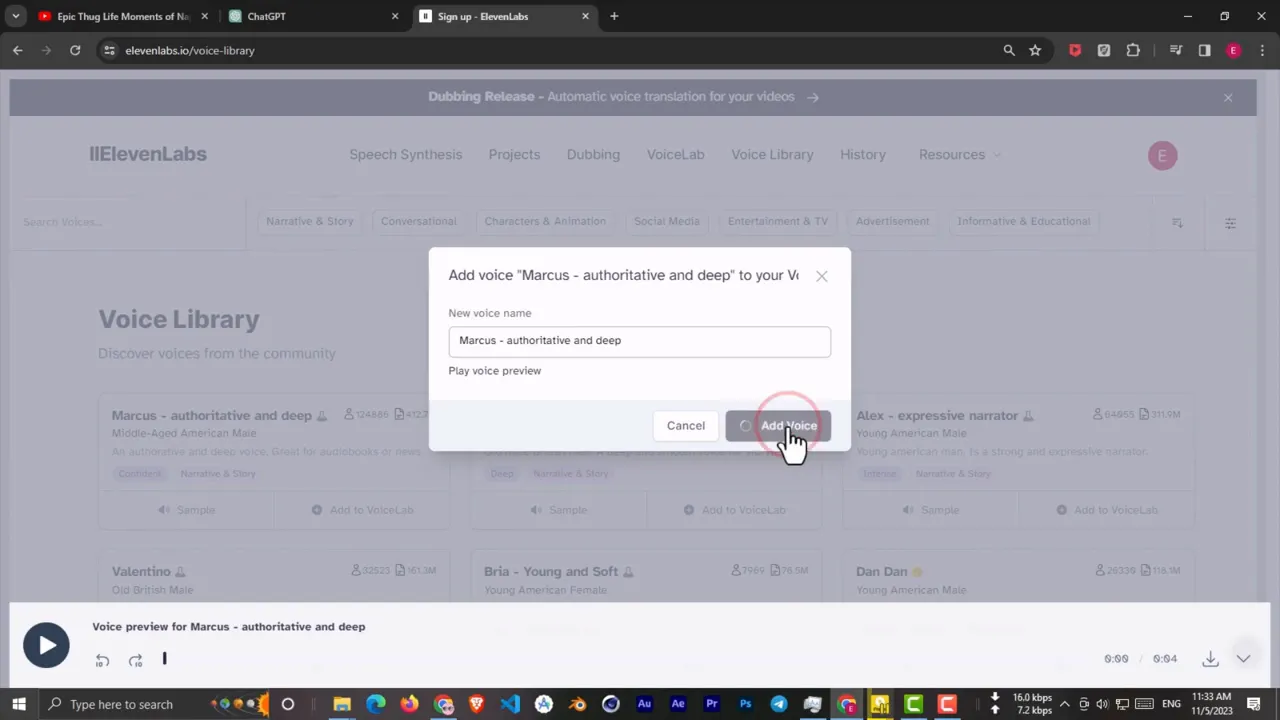Open a new browser tab
Screen dimensions: 1280x720
pyautogui.click(x=614, y=17)
